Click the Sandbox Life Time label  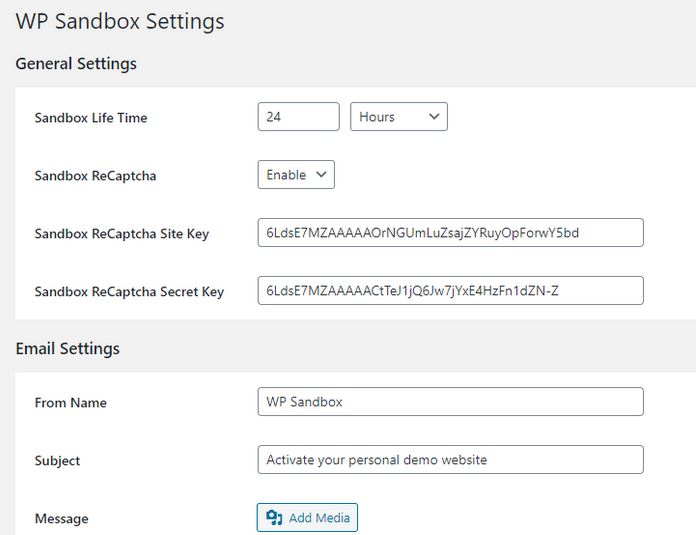click(x=91, y=118)
